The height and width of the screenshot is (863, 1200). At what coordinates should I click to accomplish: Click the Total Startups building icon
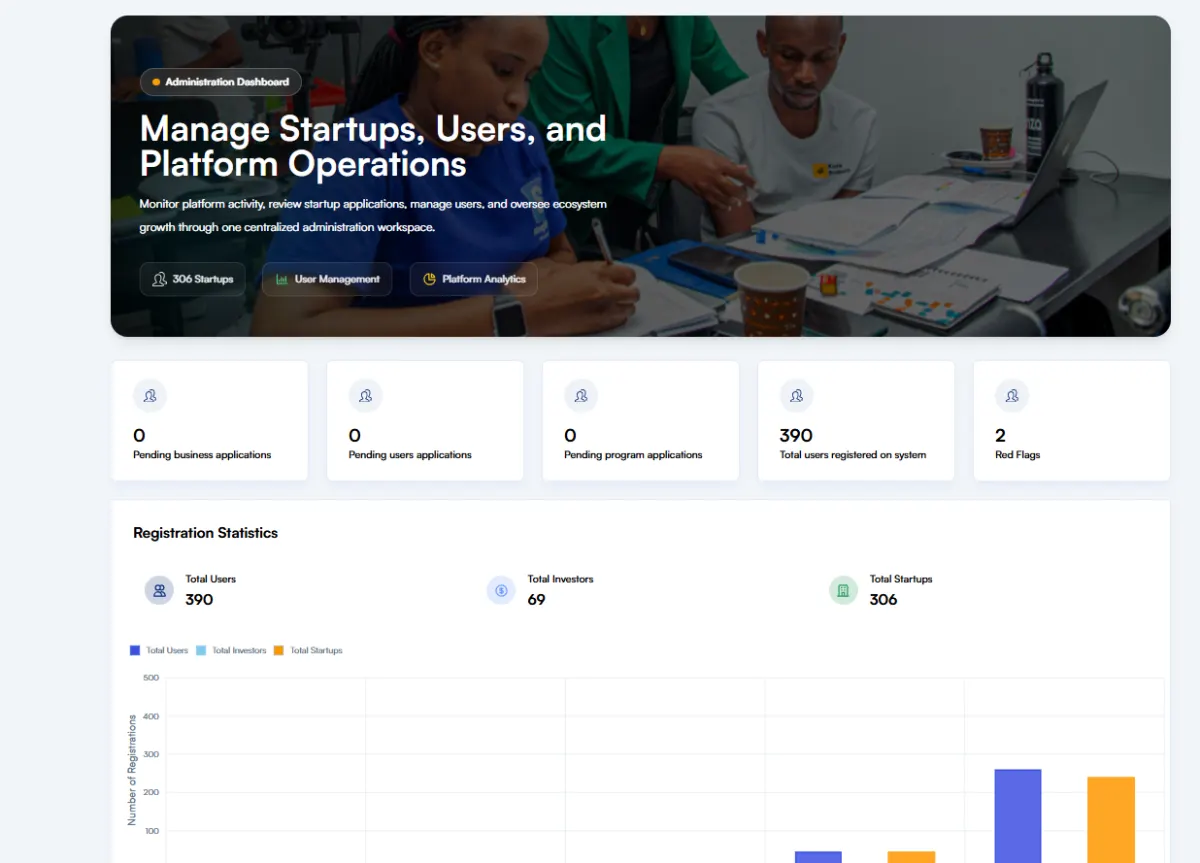tap(843, 590)
